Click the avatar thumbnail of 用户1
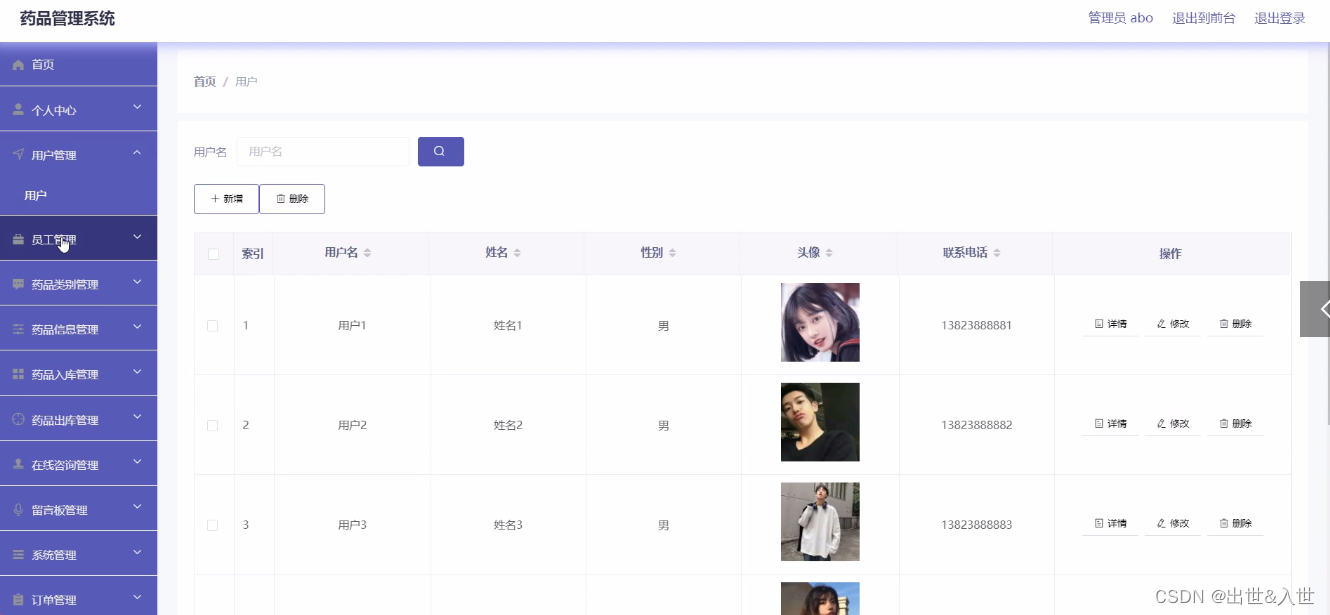 pos(820,322)
